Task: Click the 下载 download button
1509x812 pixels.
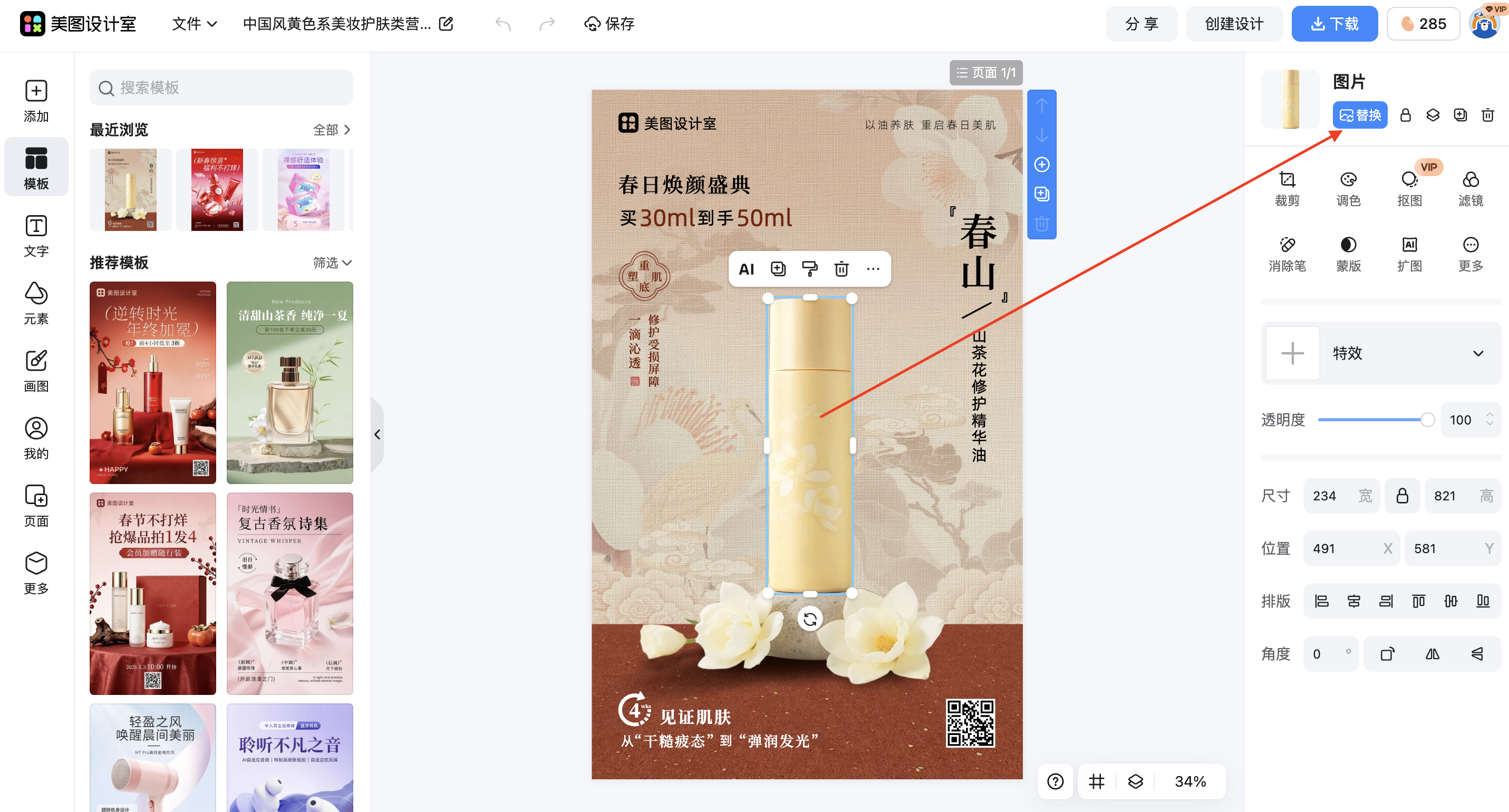Action: coord(1334,23)
